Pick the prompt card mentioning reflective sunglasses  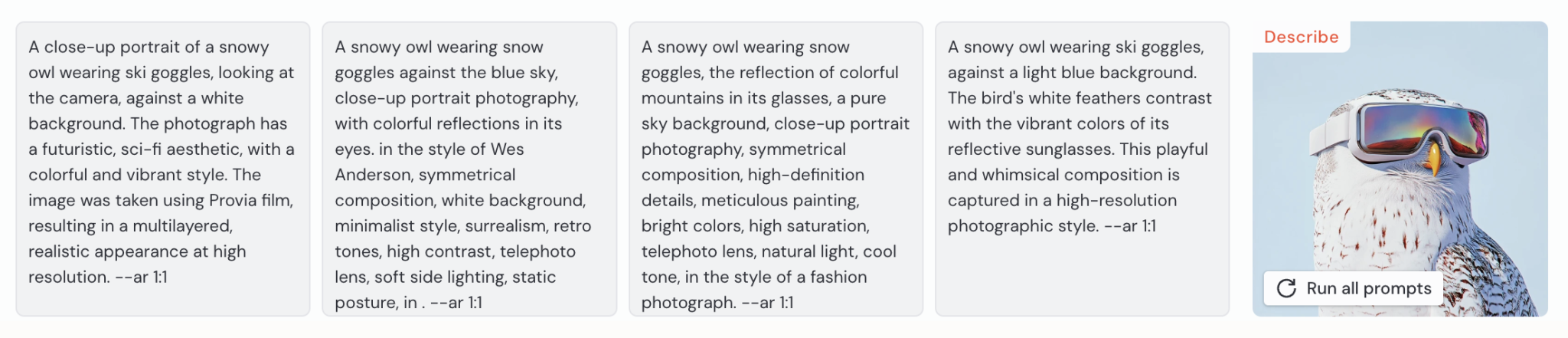click(1082, 169)
